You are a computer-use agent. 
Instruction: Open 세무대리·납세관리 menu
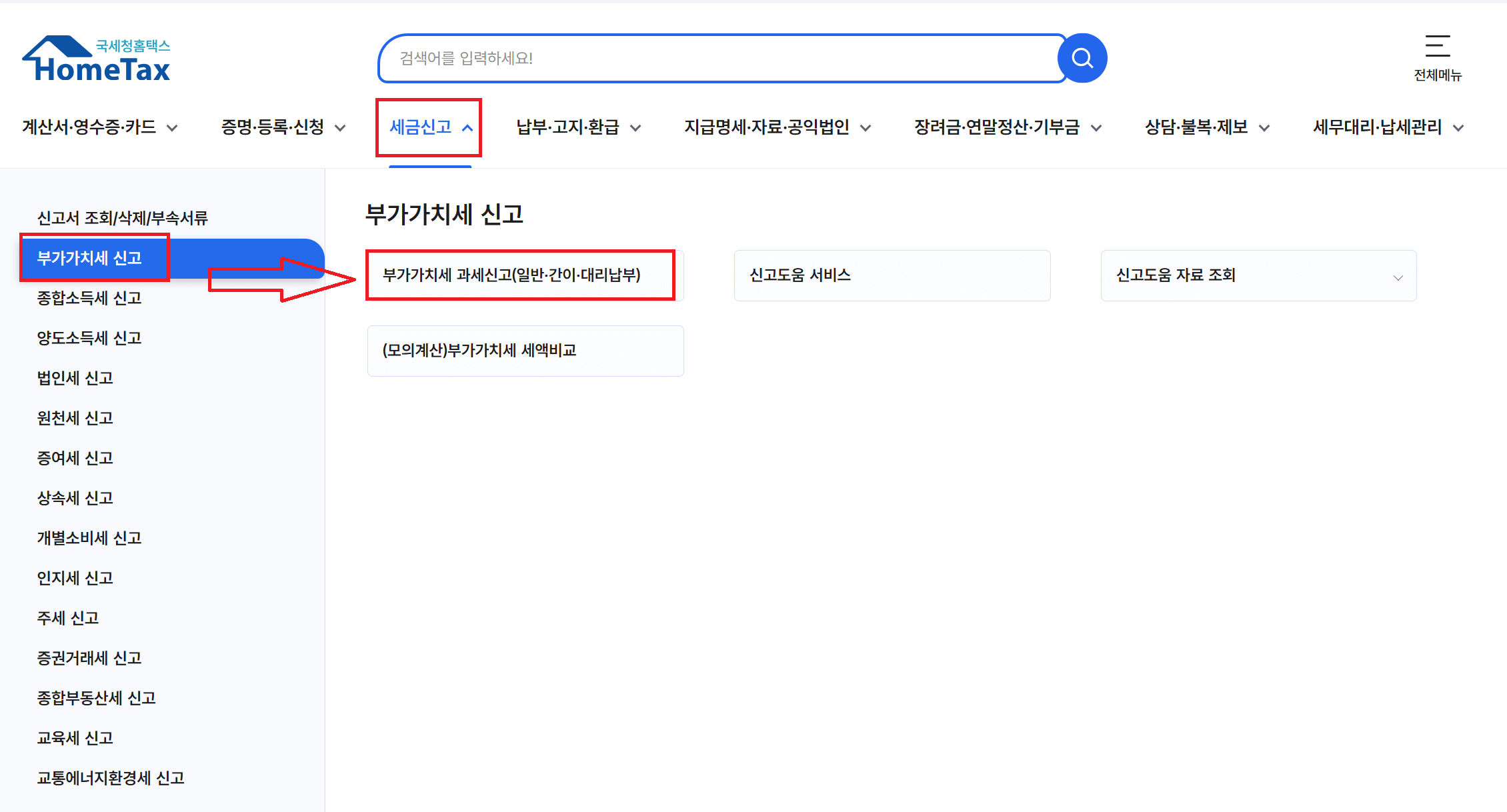[x=1388, y=127]
